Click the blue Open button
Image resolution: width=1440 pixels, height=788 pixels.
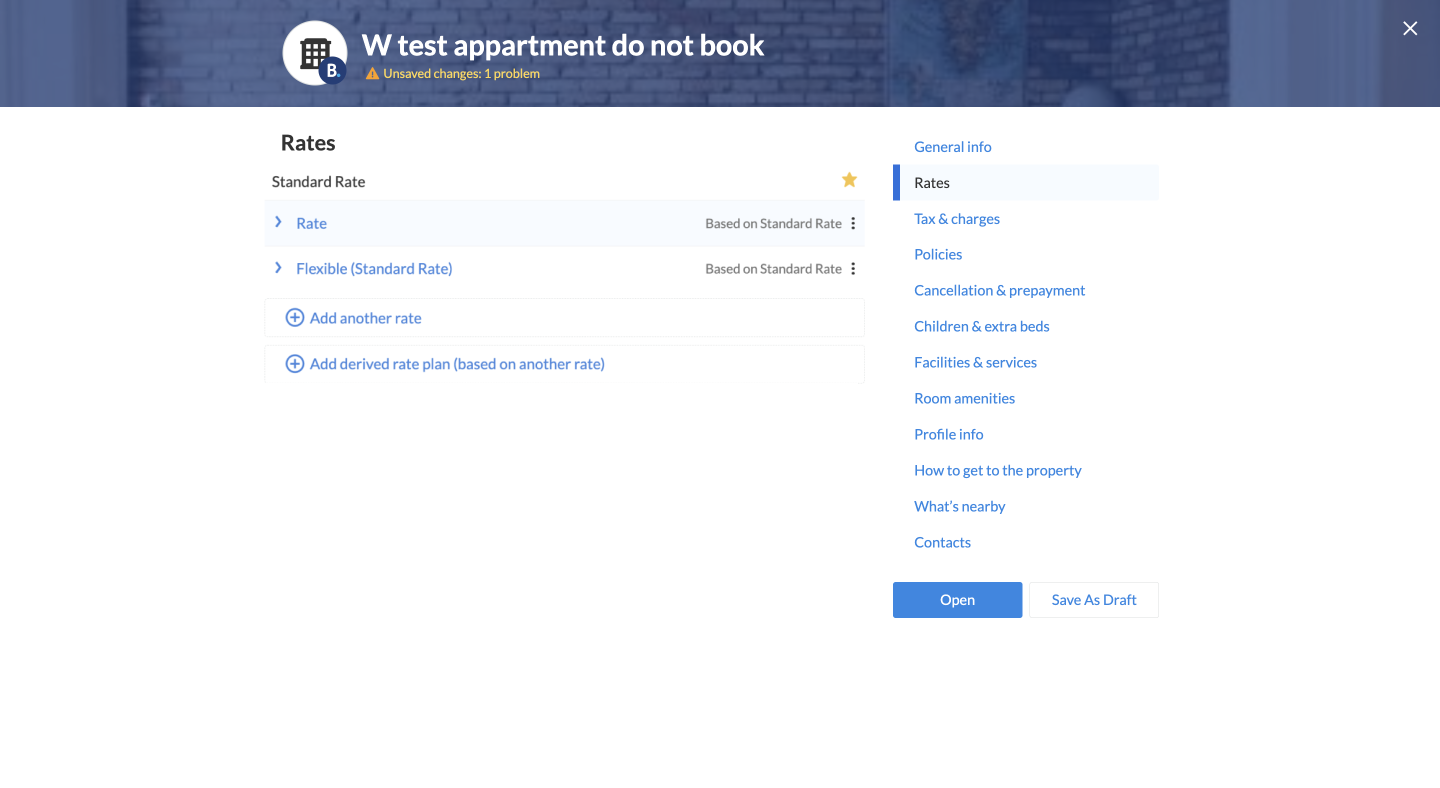(x=958, y=600)
